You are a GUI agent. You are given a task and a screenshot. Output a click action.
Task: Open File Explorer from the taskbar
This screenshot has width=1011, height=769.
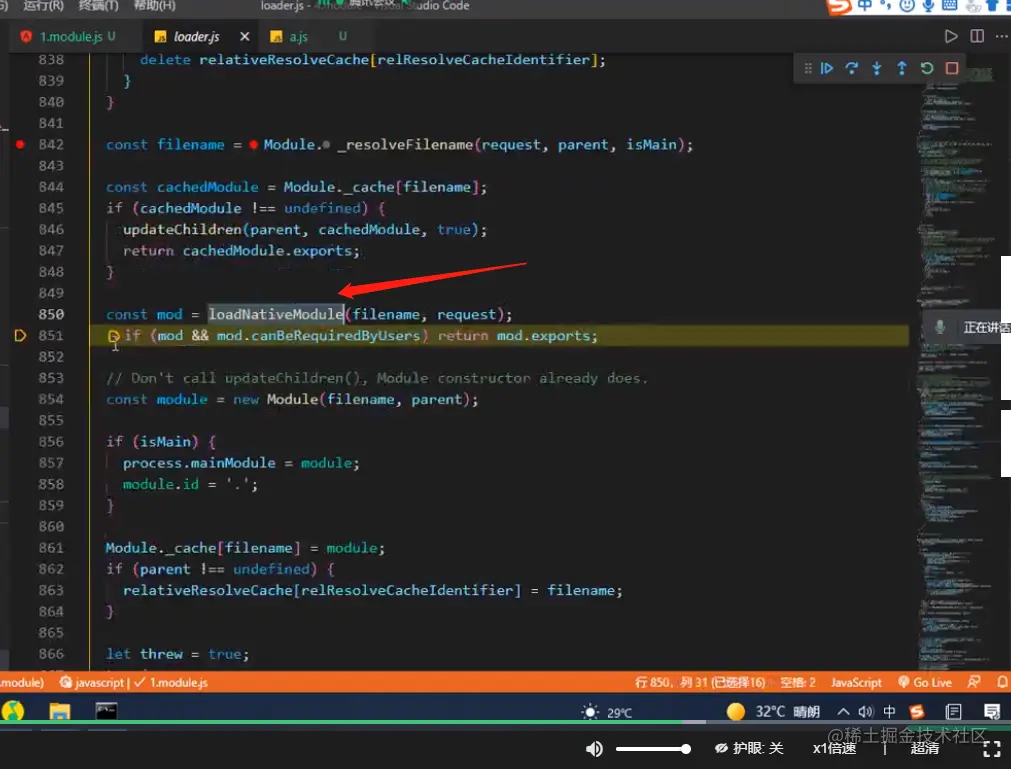click(59, 712)
